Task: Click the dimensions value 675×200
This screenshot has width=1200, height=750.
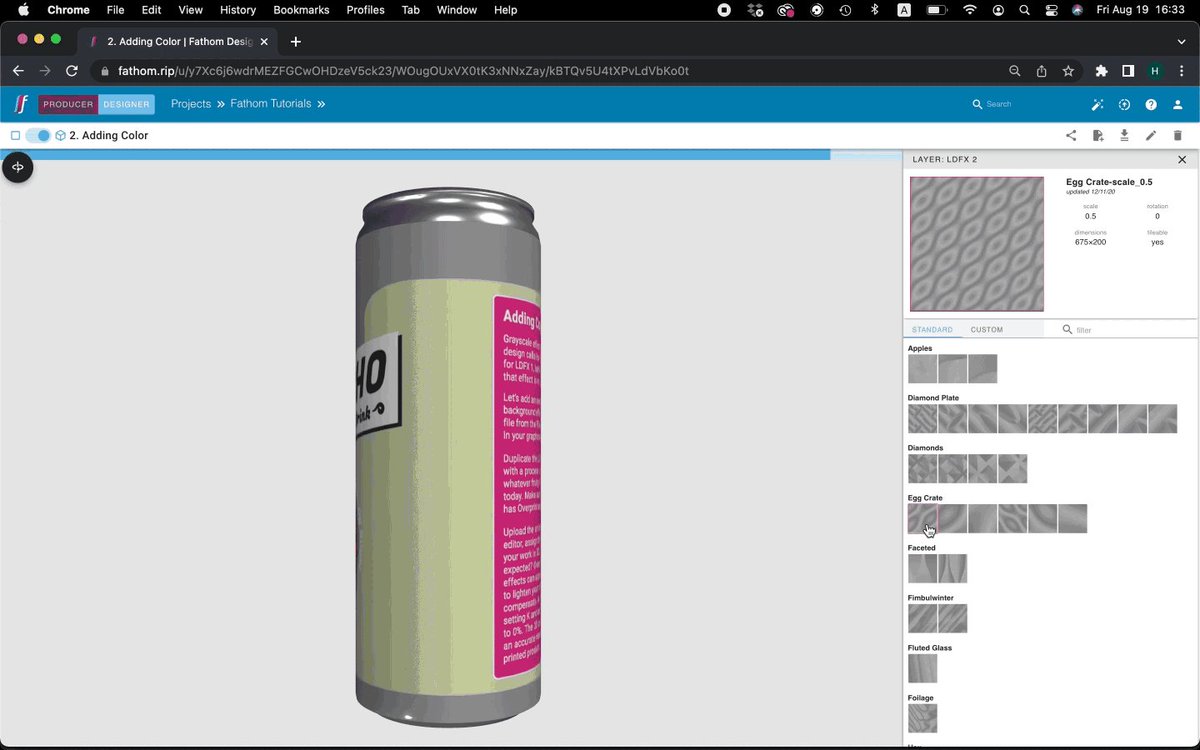Action: [1090, 242]
